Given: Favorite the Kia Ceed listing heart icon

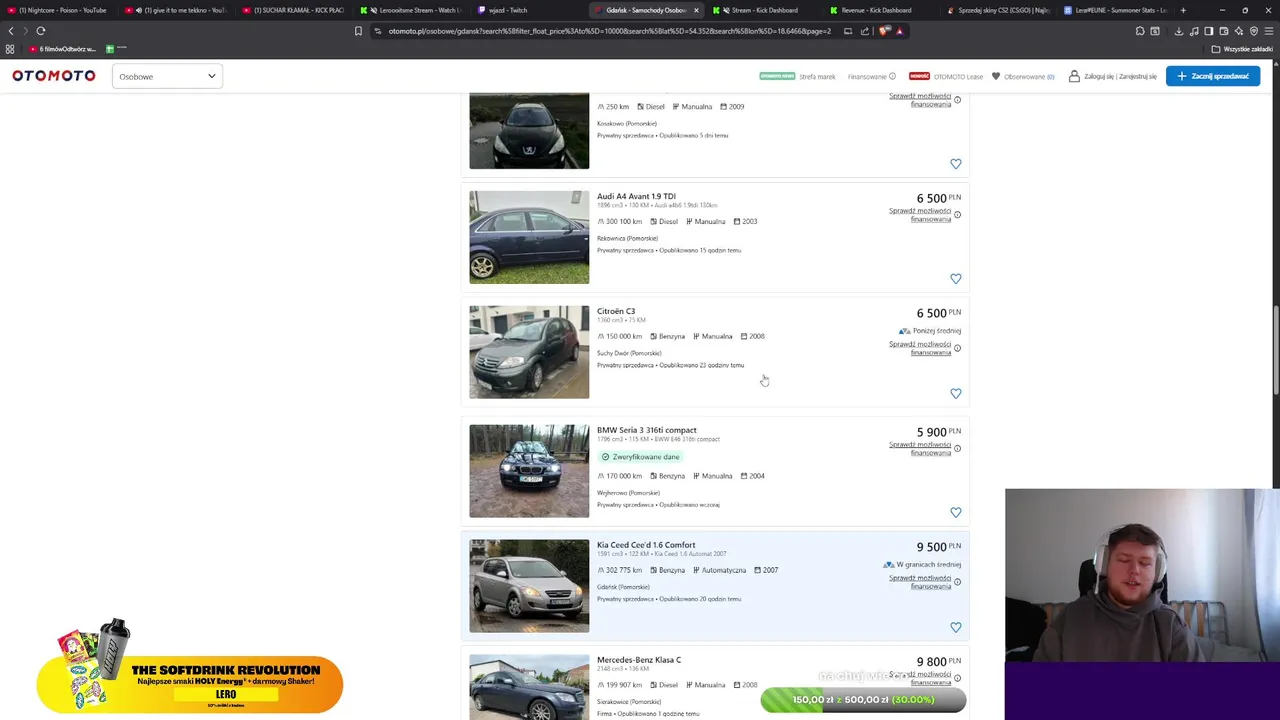Looking at the screenshot, I should (956, 628).
